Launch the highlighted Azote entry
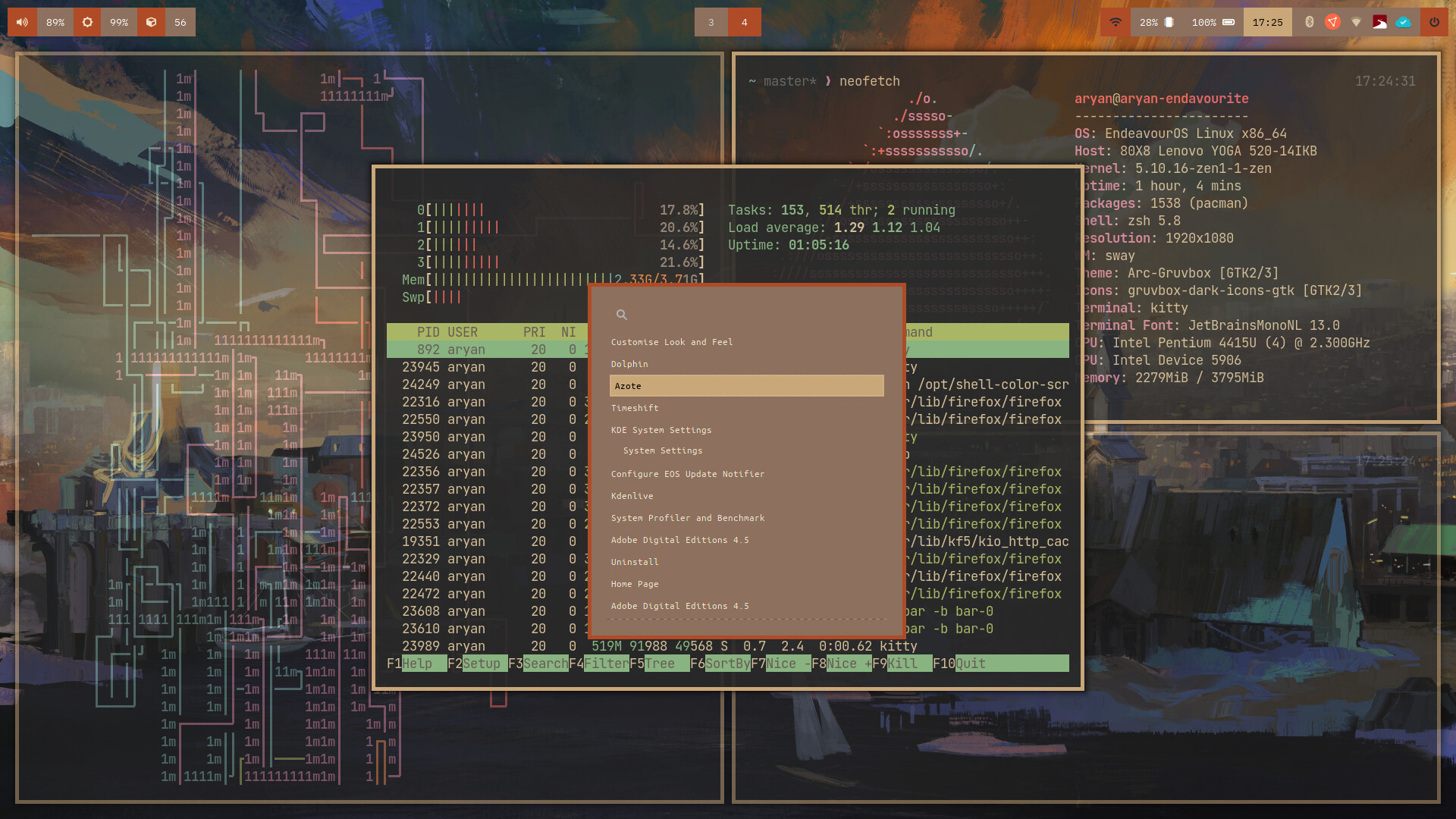 click(x=747, y=386)
